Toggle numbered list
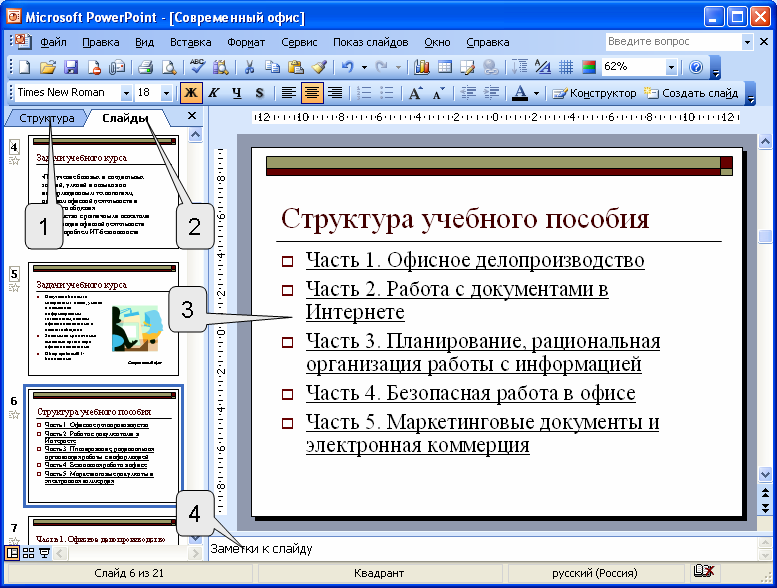Screen dimensions: 777x588 pos(364,93)
